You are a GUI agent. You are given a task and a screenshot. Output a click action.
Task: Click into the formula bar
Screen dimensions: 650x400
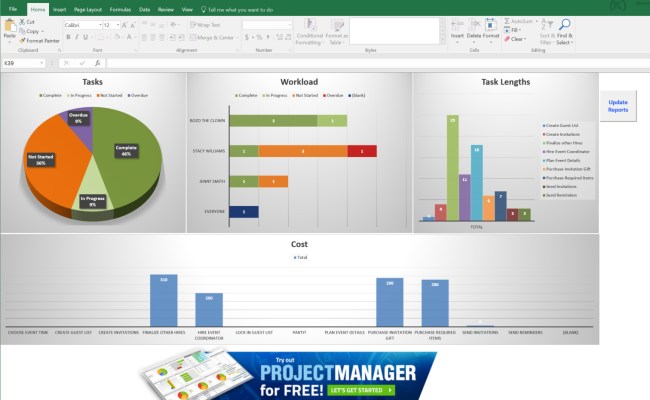pos(377,63)
